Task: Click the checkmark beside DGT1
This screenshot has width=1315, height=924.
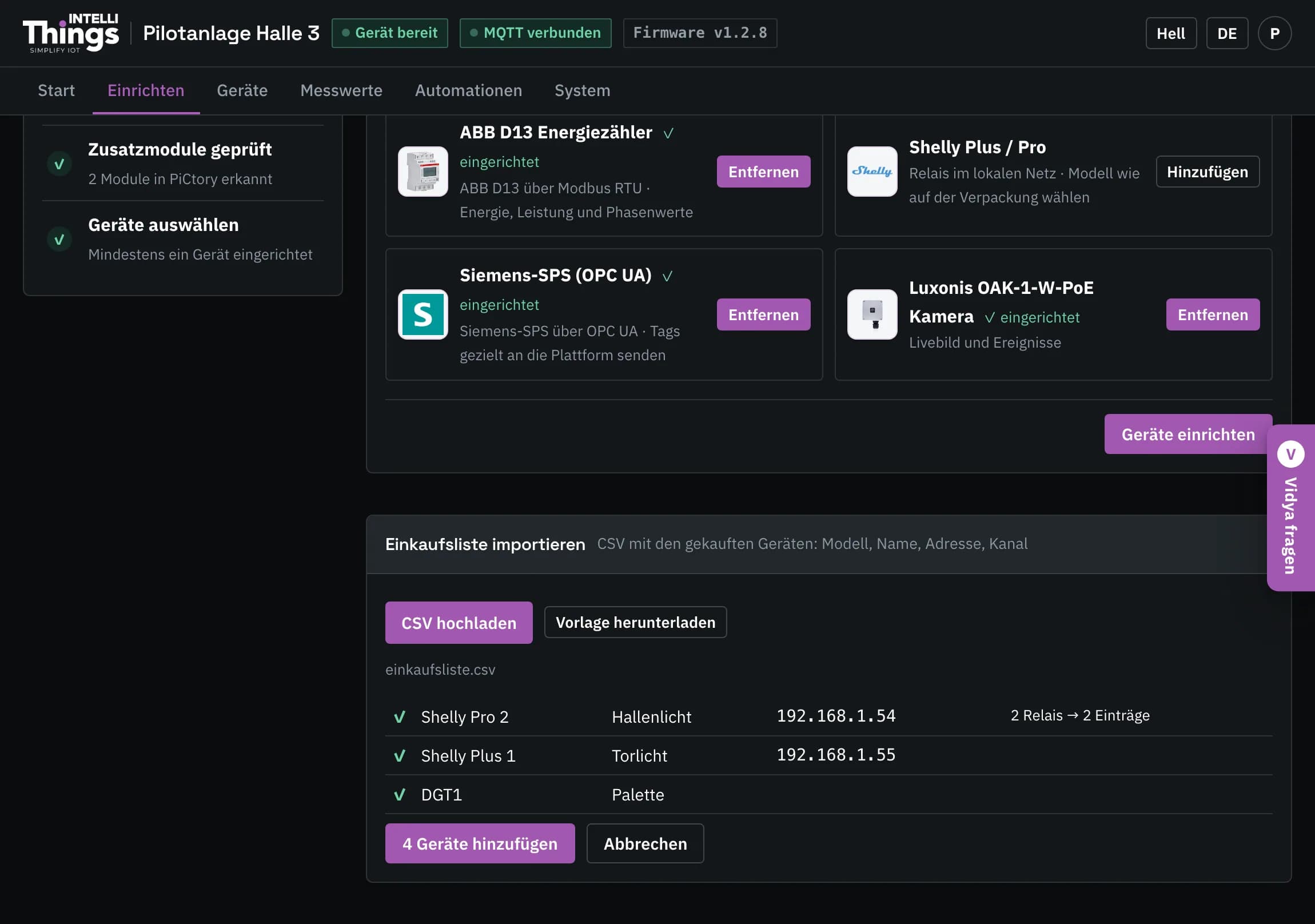Action: pos(400,795)
